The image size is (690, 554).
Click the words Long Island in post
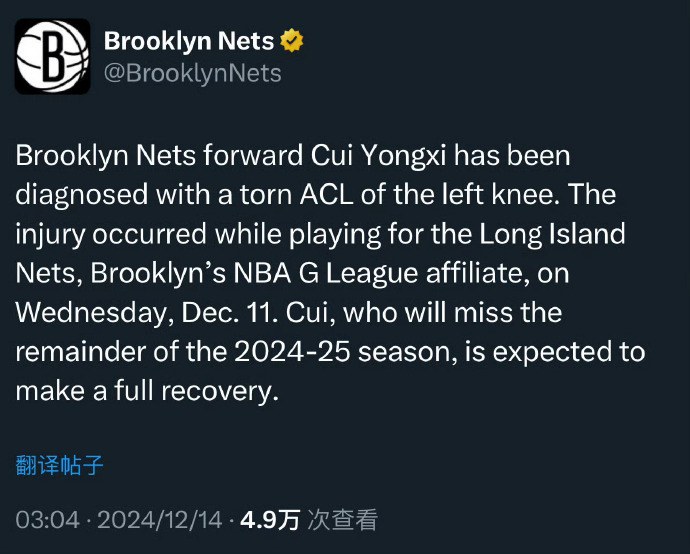(x=552, y=234)
